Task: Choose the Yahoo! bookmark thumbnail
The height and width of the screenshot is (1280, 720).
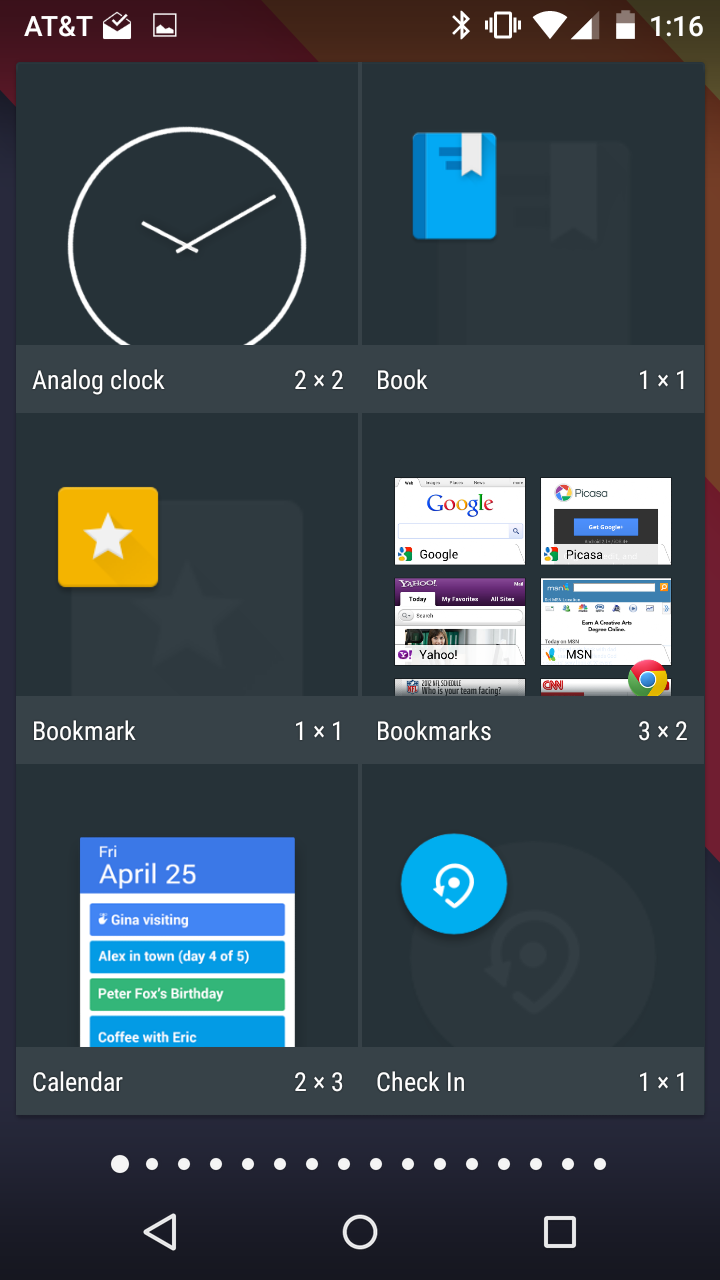Action: 460,621
